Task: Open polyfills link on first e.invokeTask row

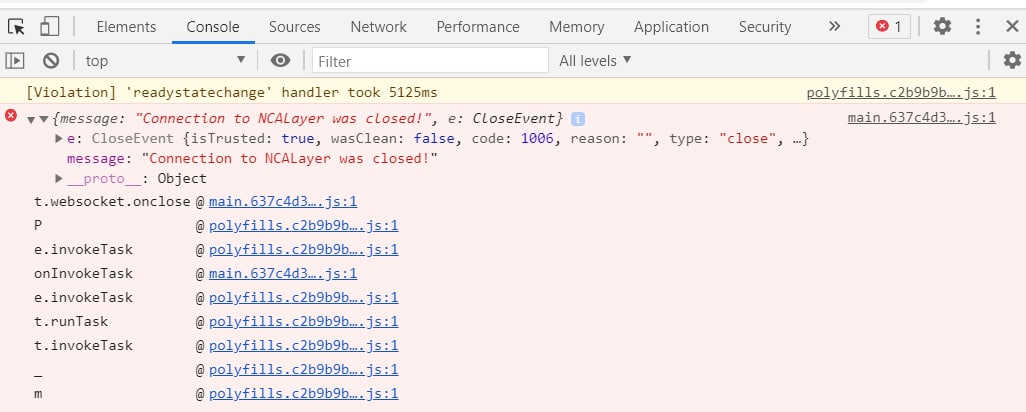Action: [x=304, y=249]
